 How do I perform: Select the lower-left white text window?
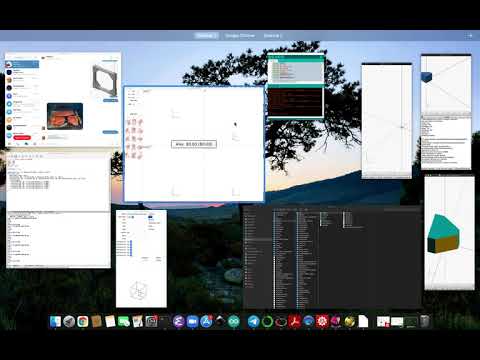tap(58, 240)
